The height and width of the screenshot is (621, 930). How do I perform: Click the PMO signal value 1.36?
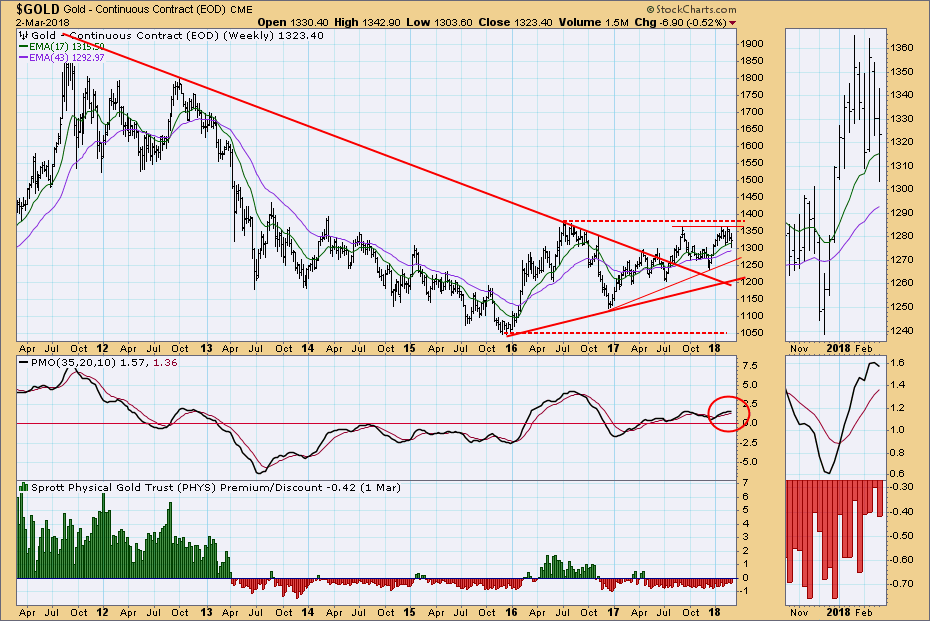(165, 362)
